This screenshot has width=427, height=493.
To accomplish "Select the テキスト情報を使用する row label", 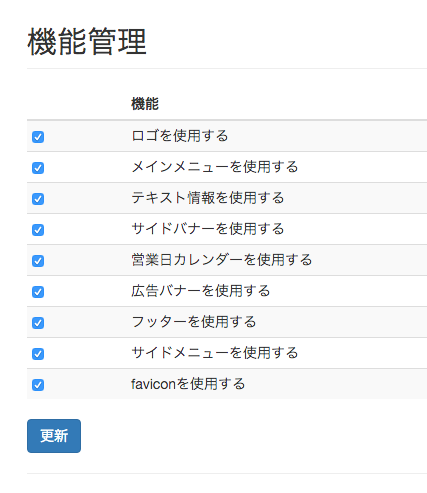I will point(208,198).
